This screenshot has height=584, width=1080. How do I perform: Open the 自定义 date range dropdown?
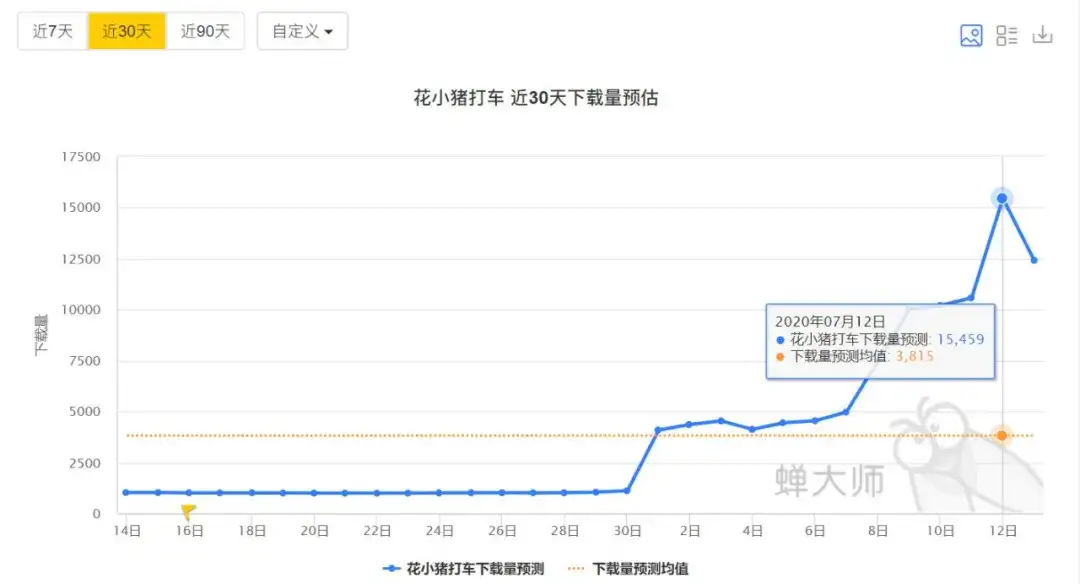pyautogui.click(x=302, y=31)
